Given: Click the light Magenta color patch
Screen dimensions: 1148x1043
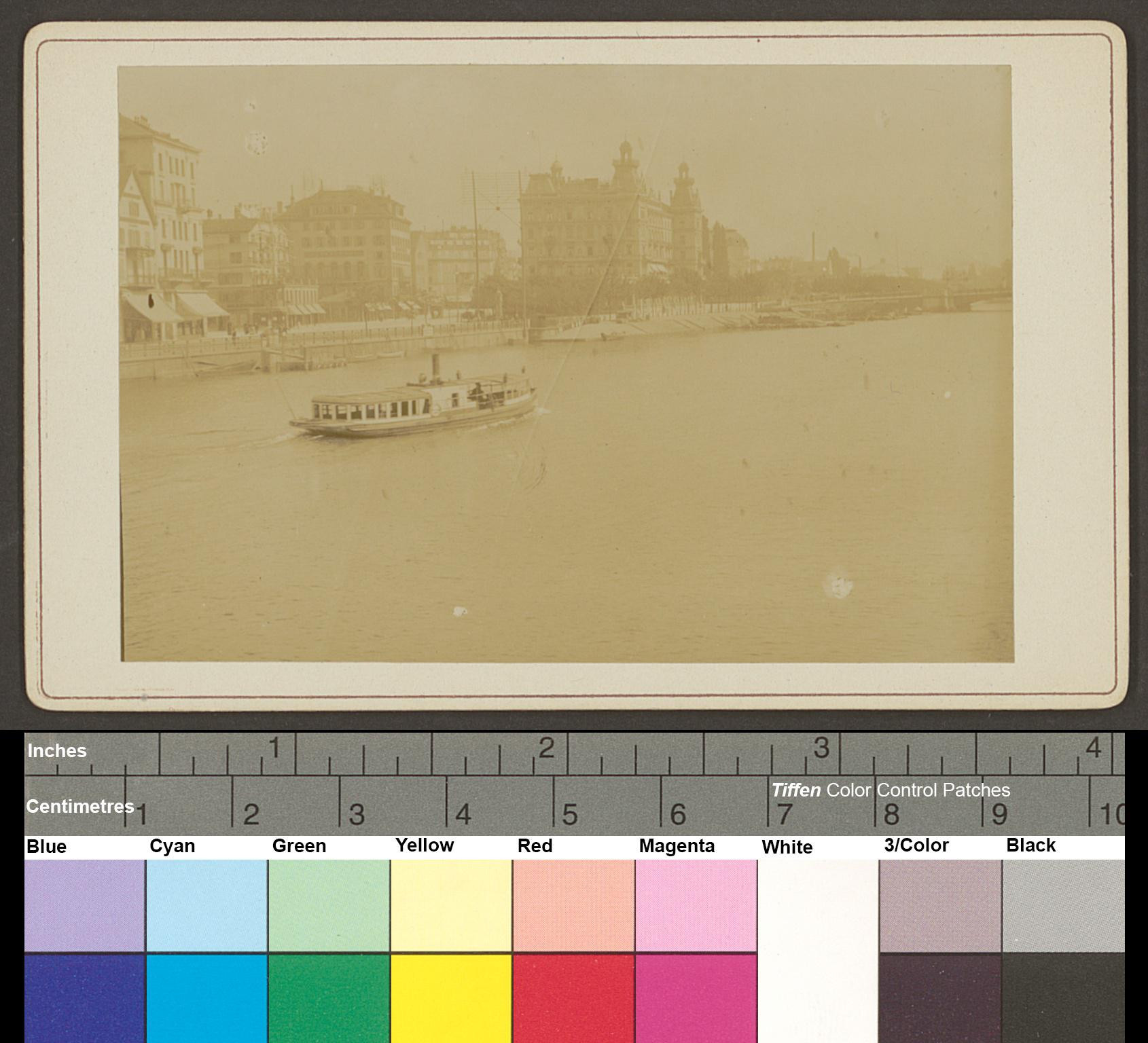Looking at the screenshot, I should point(696,906).
